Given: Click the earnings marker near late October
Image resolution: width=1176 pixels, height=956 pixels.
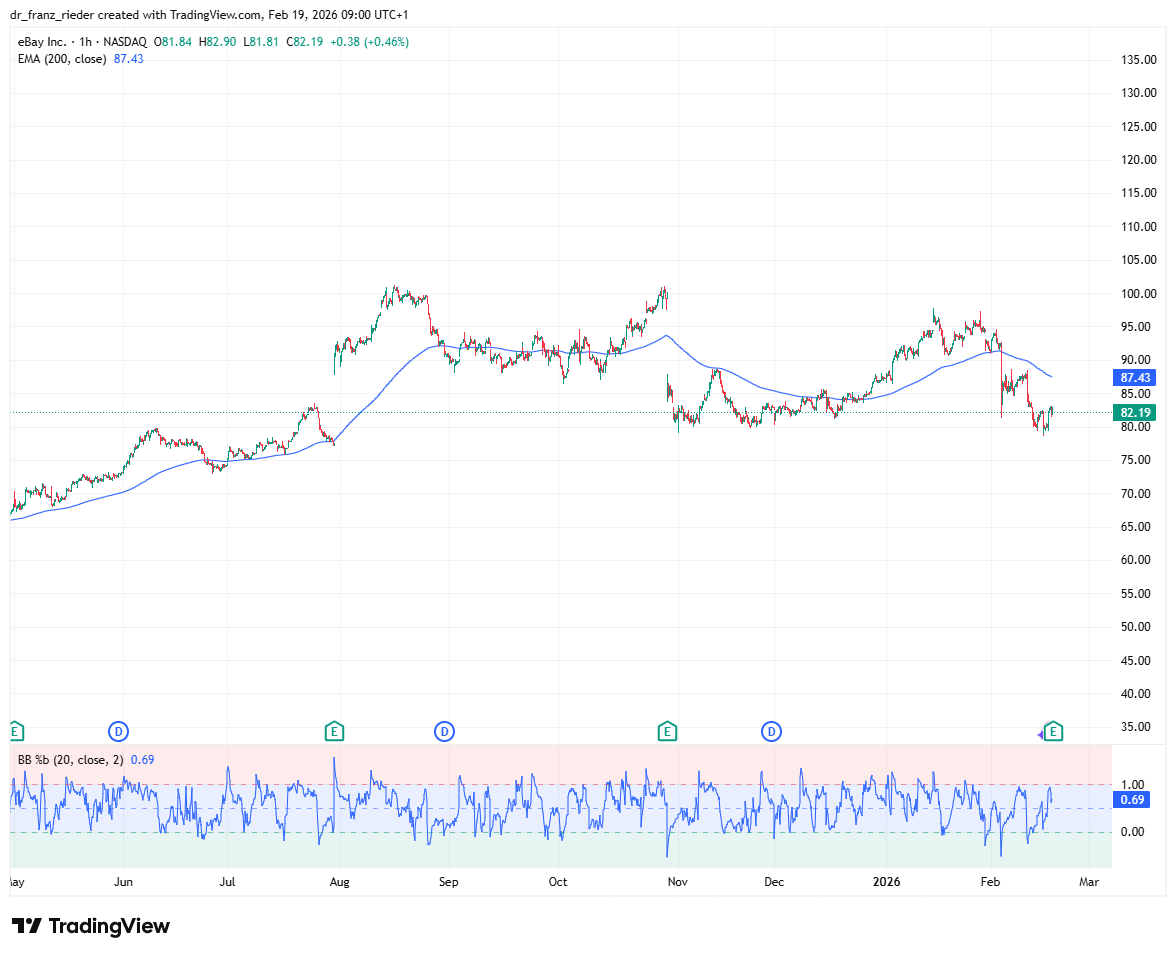Looking at the screenshot, I should click(667, 731).
